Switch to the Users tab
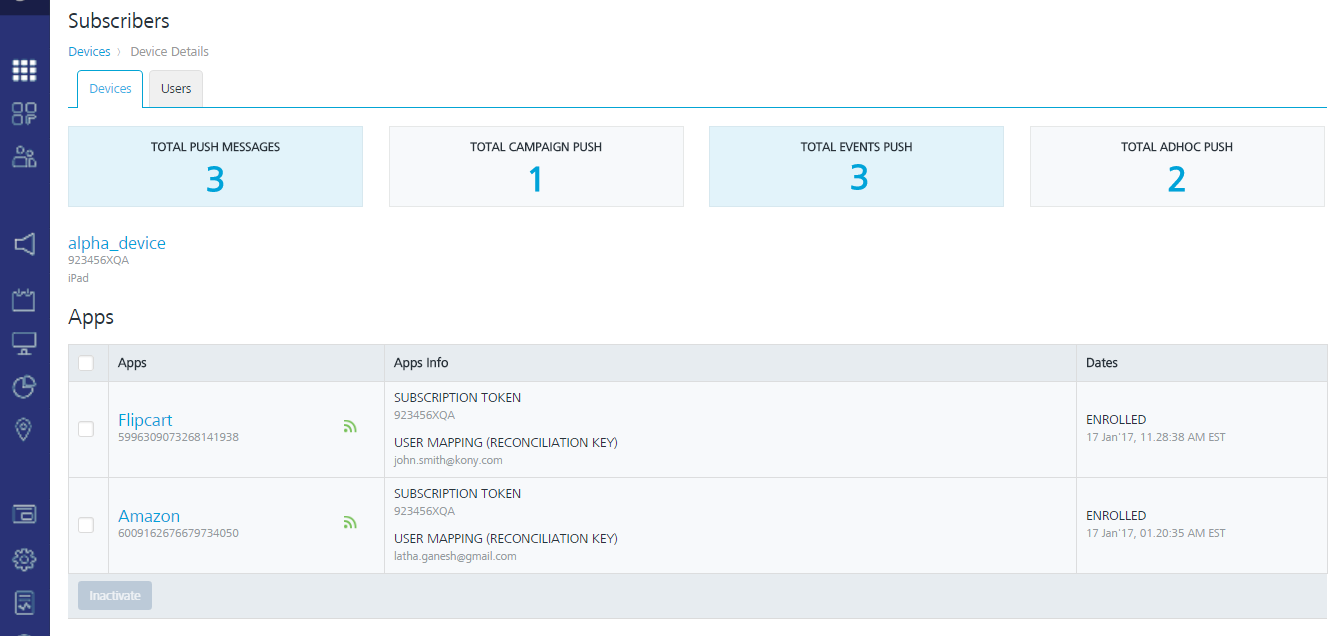Screen dimensions: 1336x636 (x=176, y=89)
